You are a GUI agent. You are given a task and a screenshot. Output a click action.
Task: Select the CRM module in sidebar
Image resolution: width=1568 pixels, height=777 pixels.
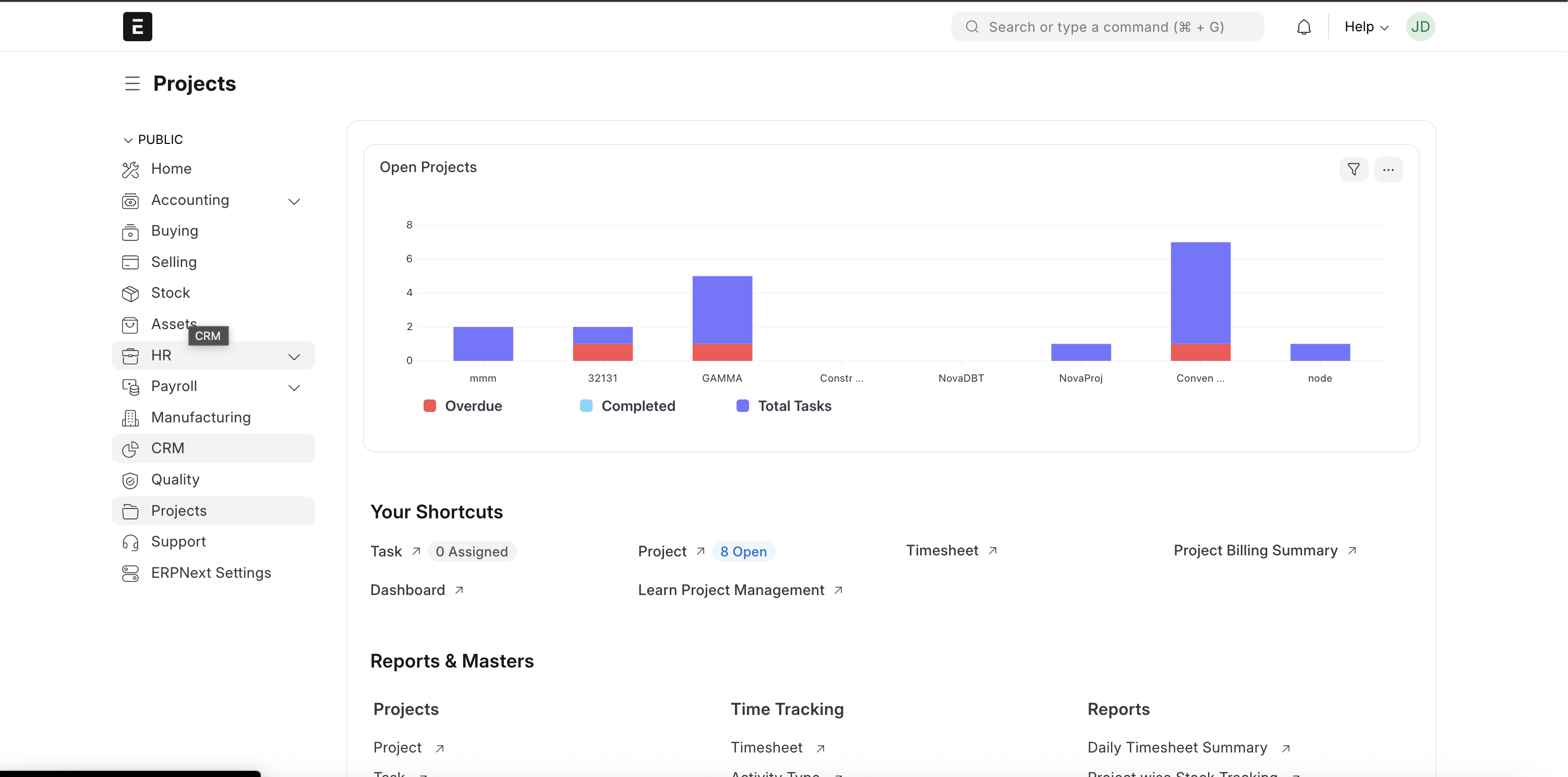(x=168, y=448)
